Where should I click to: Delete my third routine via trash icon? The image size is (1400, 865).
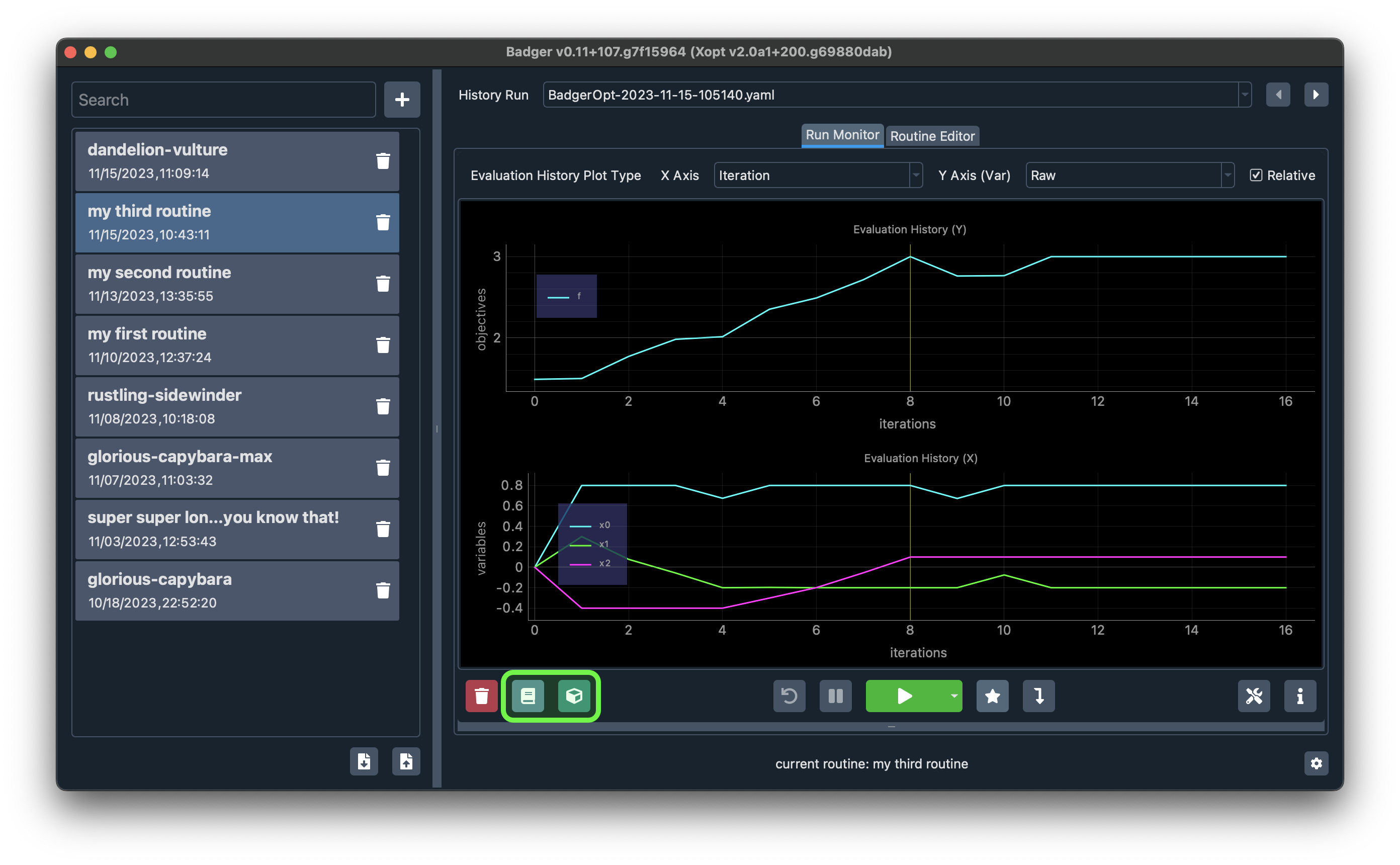[x=383, y=223]
